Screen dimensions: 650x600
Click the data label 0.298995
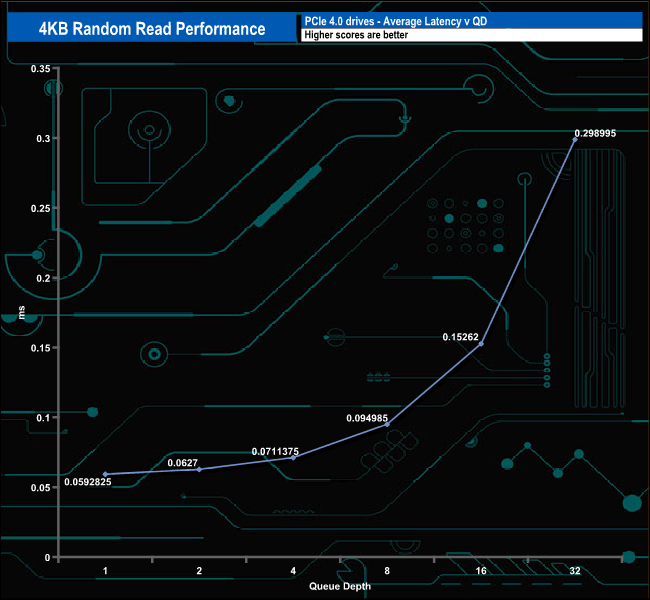click(595, 133)
